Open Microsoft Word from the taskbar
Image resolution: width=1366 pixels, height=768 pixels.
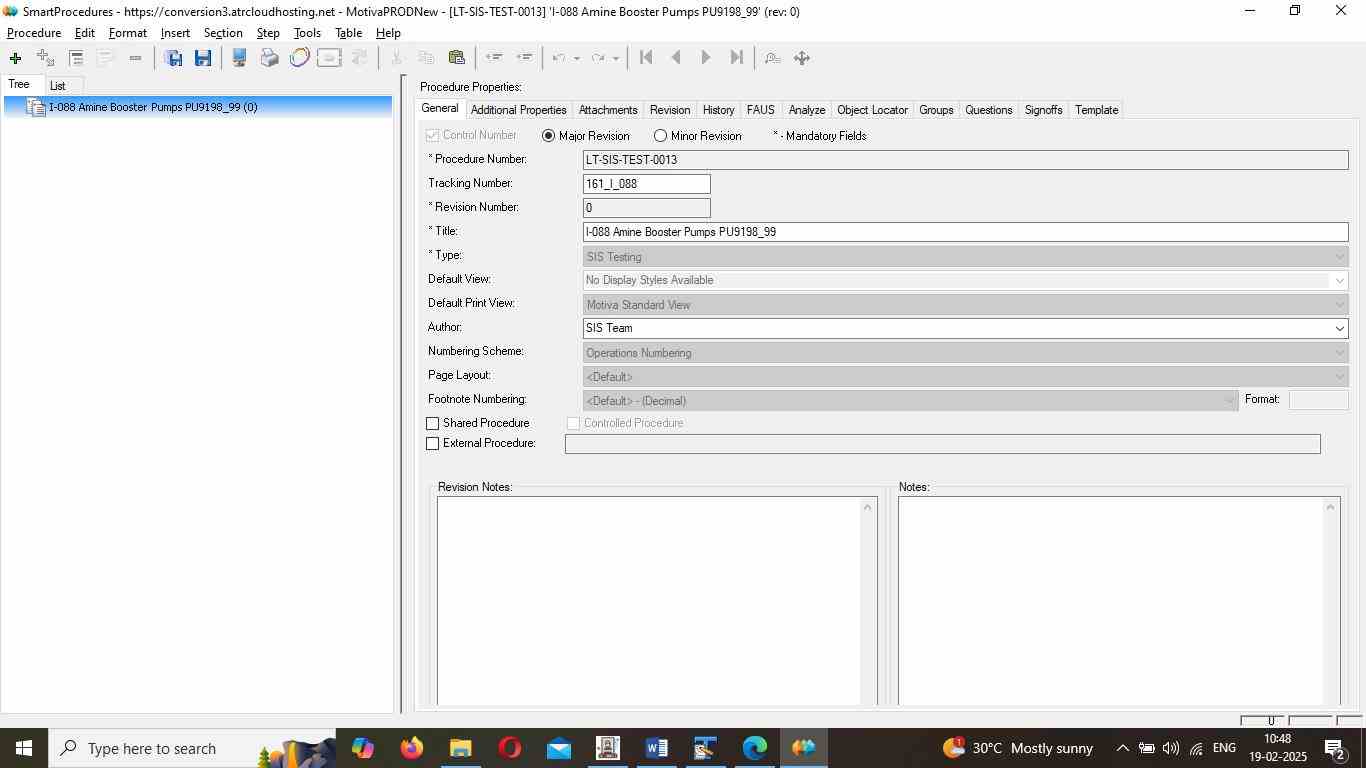(x=656, y=748)
